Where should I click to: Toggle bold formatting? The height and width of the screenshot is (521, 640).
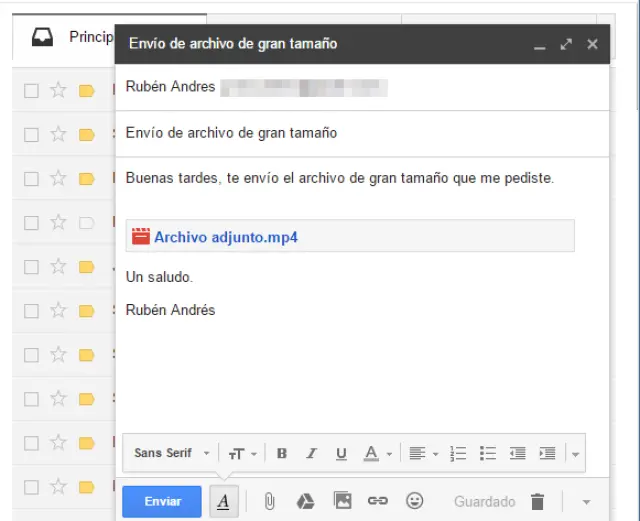[282, 453]
